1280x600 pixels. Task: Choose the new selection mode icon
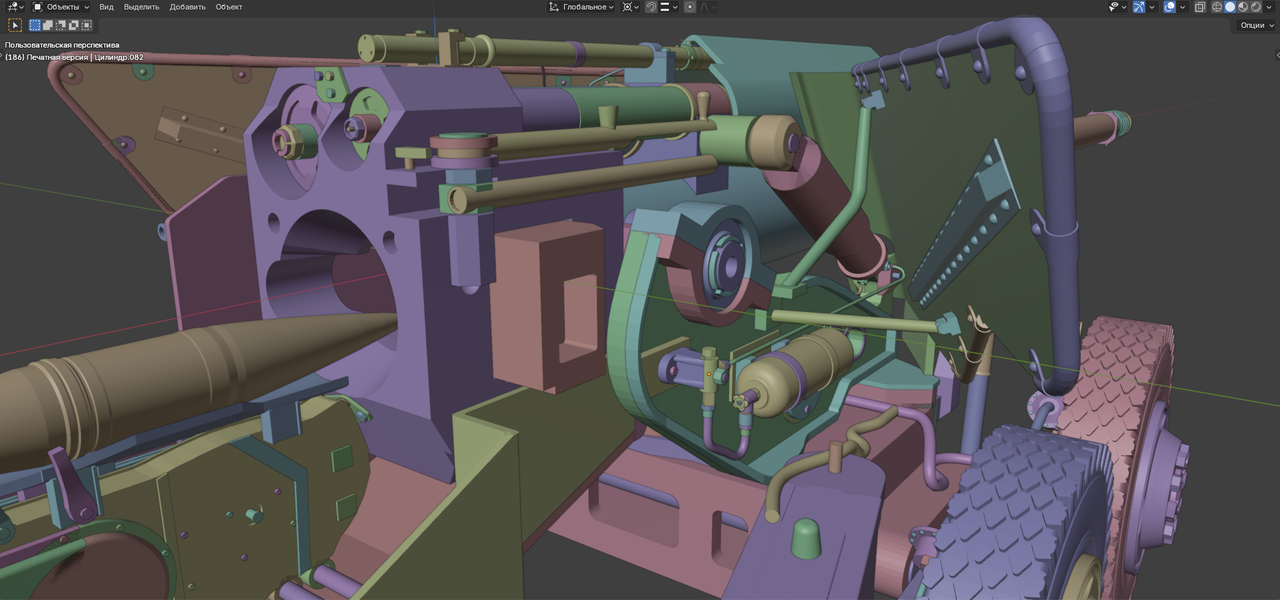tap(35, 25)
